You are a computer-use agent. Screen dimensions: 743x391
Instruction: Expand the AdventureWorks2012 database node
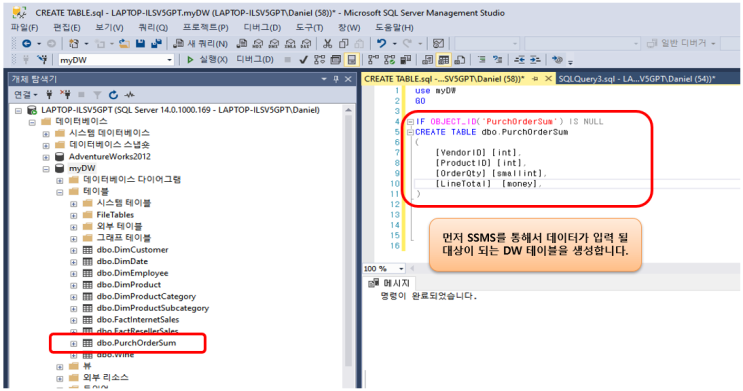click(x=46, y=157)
